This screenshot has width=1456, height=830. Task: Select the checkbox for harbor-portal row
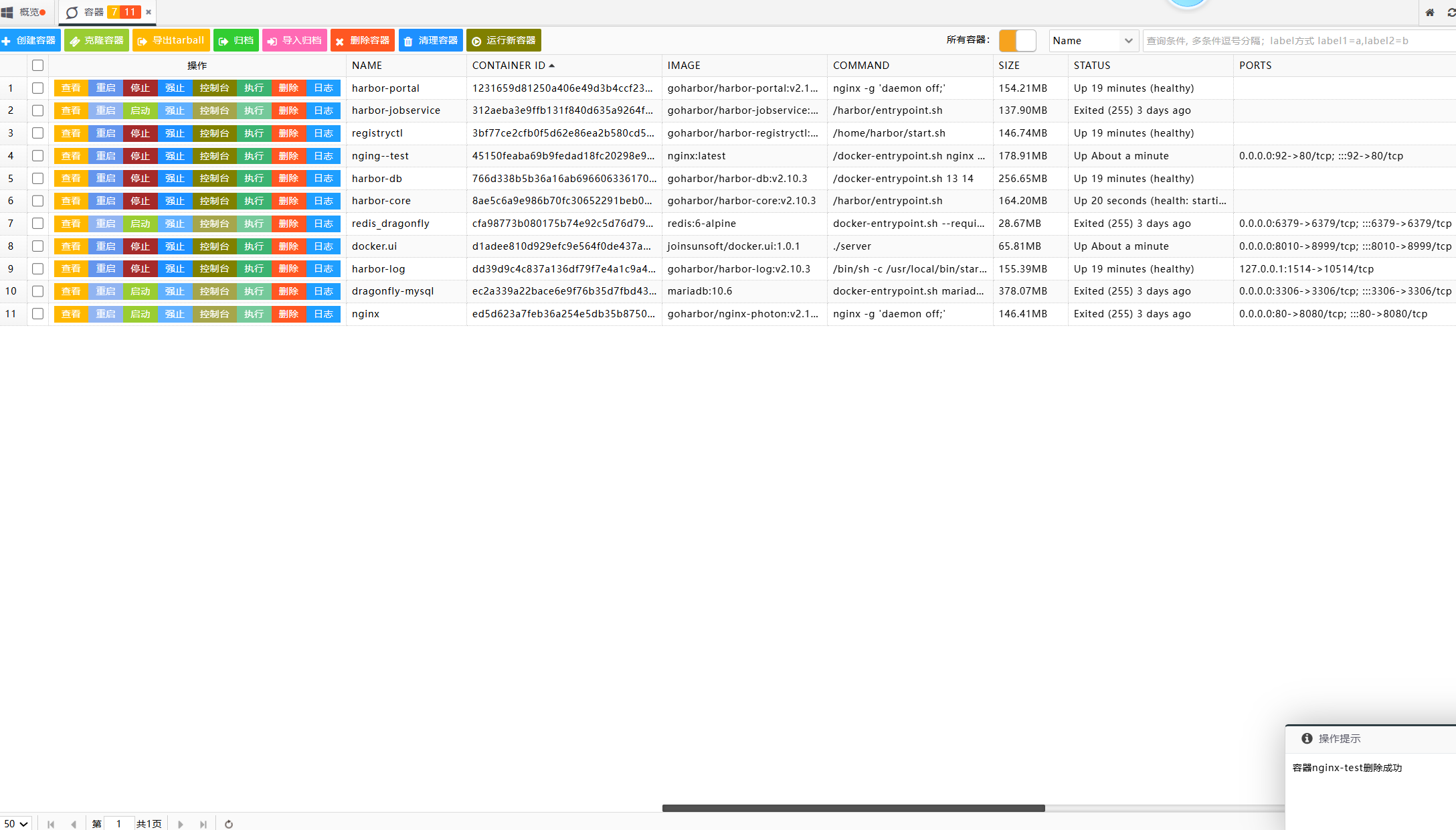click(37, 88)
